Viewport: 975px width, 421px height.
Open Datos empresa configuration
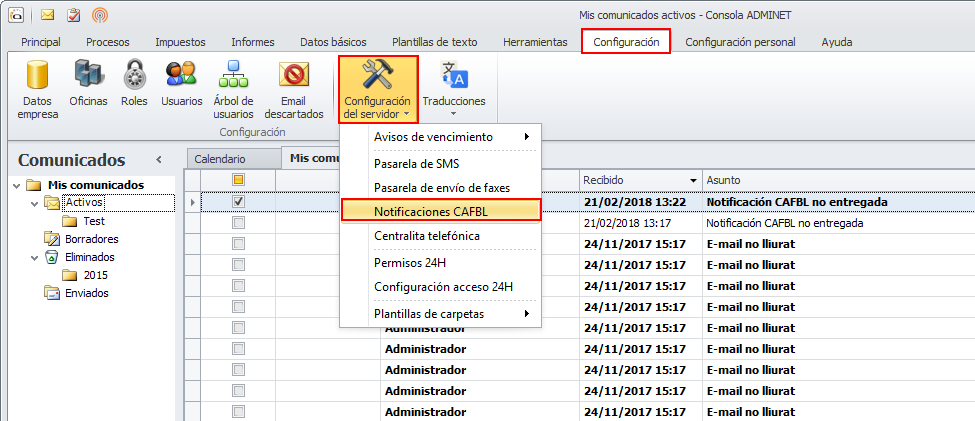point(37,90)
